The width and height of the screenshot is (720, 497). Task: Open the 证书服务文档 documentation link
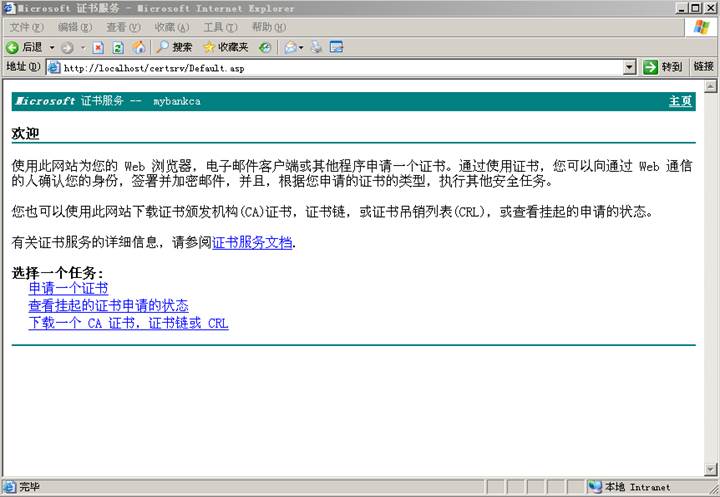(x=252, y=243)
